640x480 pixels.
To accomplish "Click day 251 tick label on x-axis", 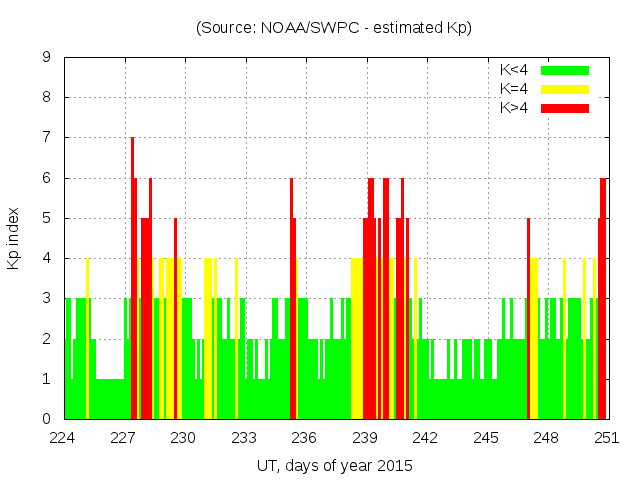I will (x=606, y=438).
